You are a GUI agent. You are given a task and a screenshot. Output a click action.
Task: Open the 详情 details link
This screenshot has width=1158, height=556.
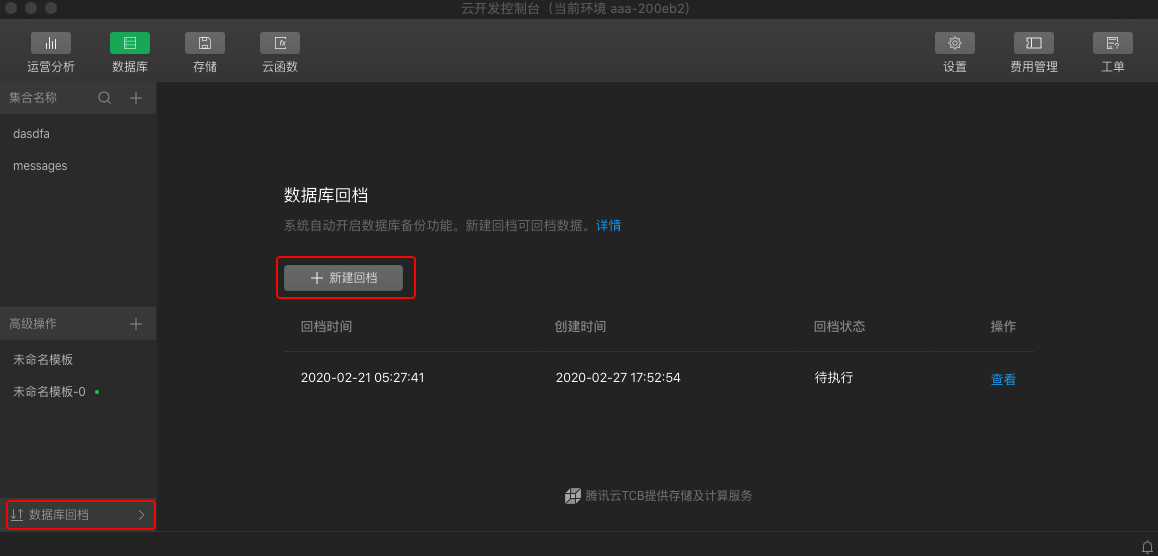(x=608, y=226)
